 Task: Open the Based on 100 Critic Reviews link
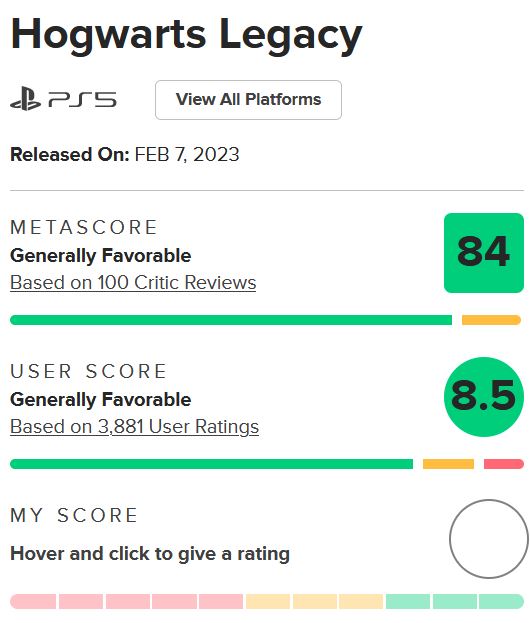pos(133,283)
